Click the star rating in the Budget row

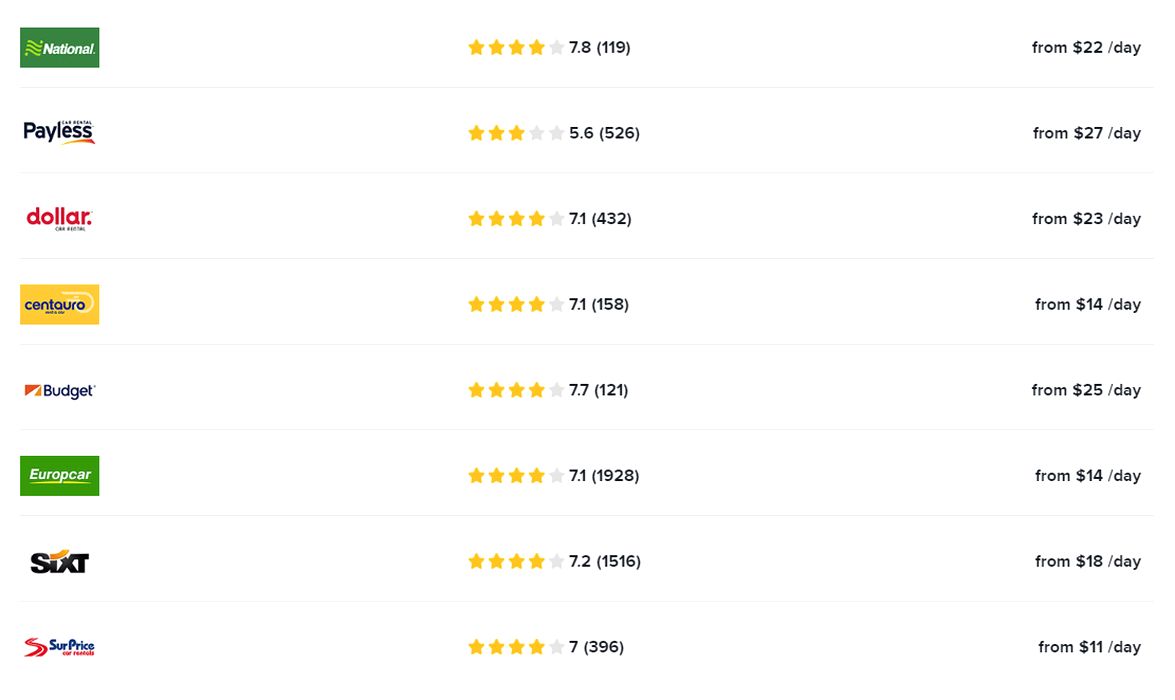[516, 390]
